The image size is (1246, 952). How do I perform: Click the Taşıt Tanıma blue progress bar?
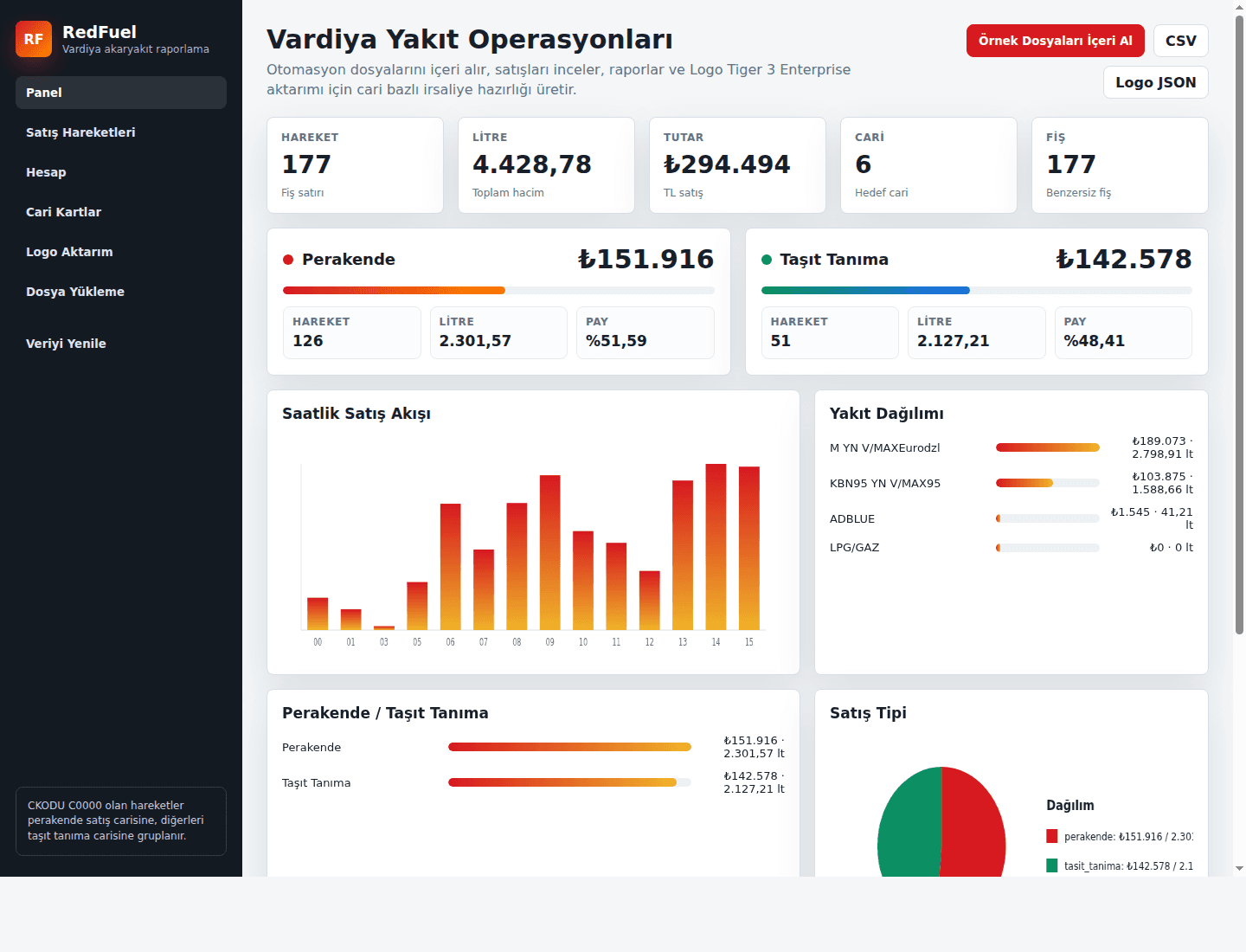pyautogui.click(x=865, y=291)
